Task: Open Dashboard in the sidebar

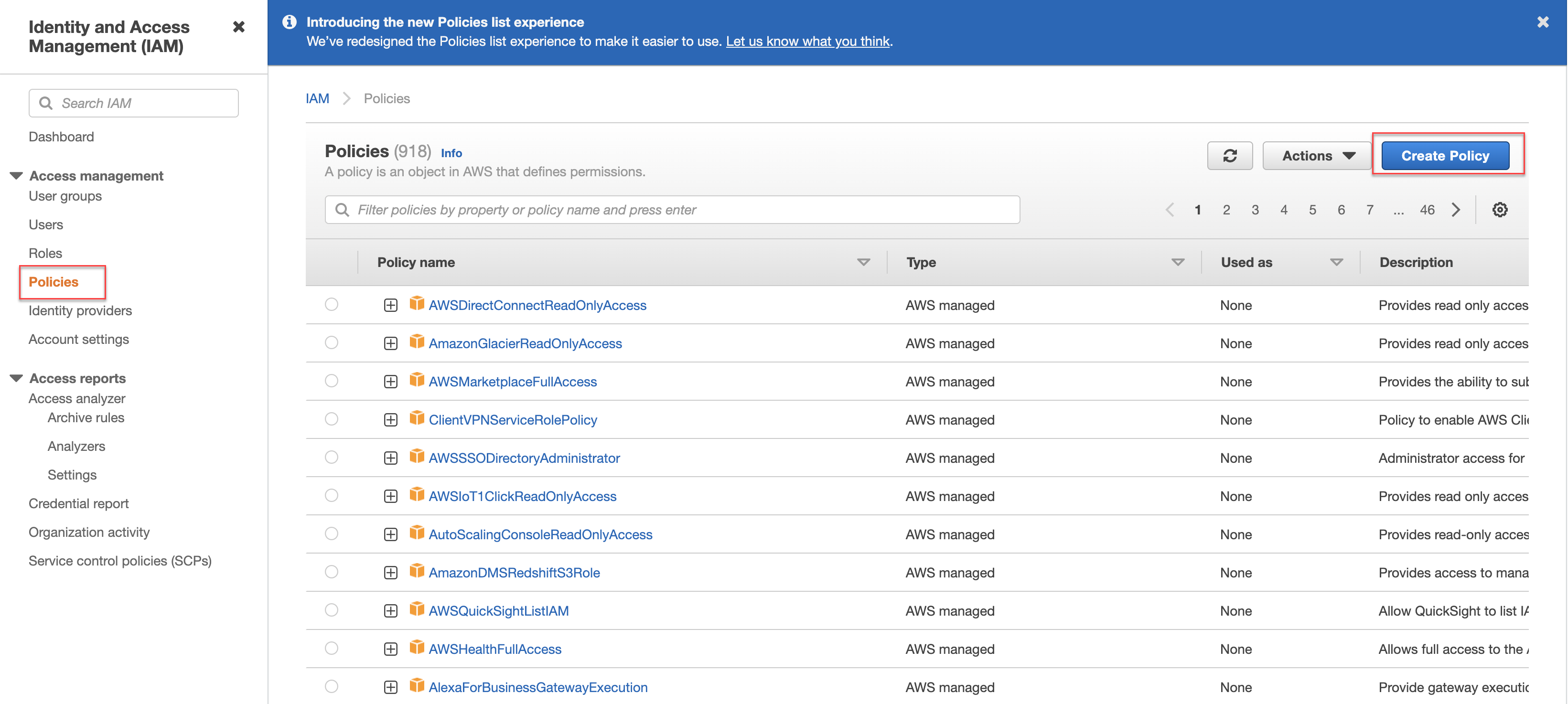Action: tap(62, 137)
